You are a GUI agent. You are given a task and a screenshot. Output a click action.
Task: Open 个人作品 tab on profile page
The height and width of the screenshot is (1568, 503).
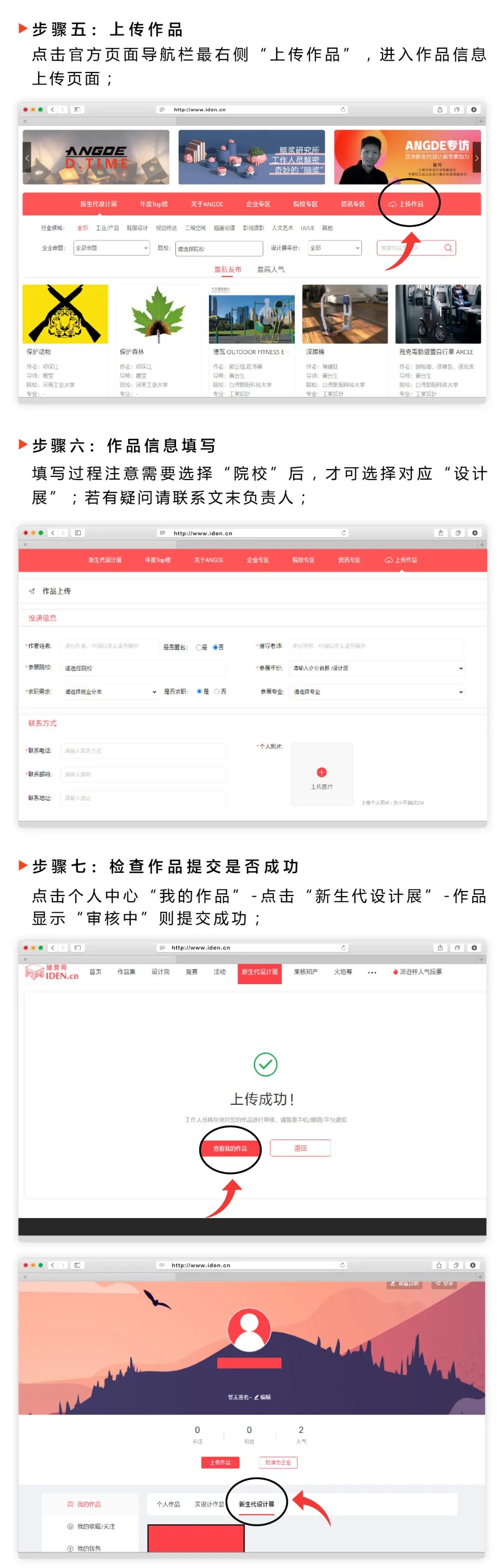click(x=169, y=1504)
